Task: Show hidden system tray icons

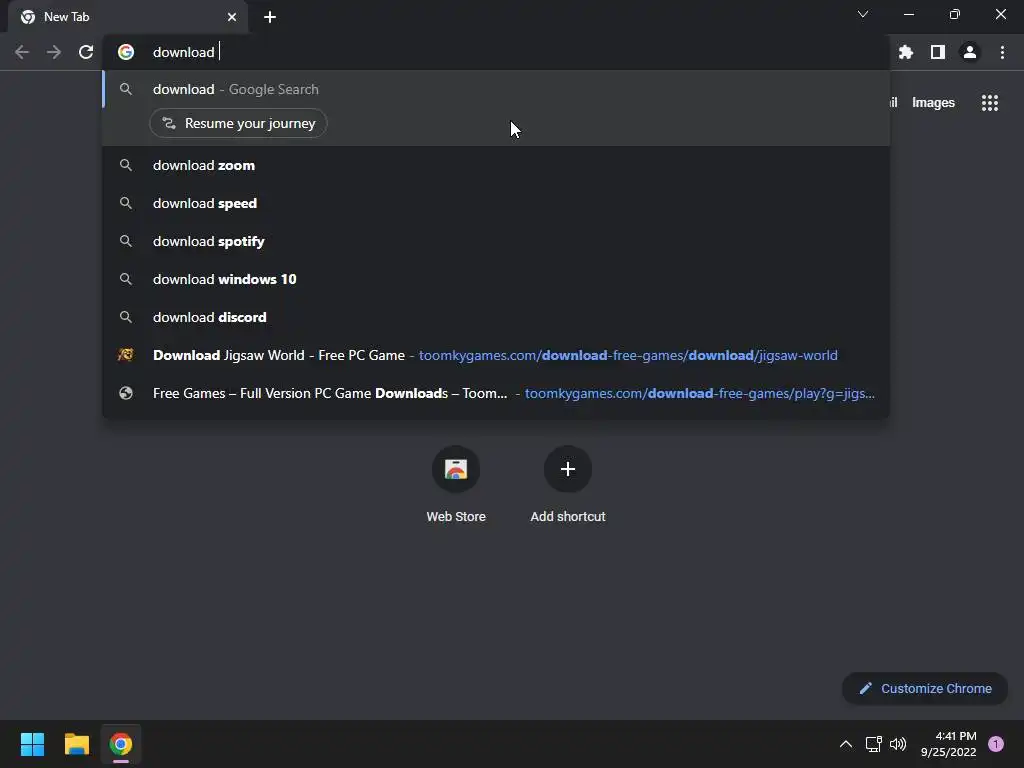Action: [x=846, y=744]
